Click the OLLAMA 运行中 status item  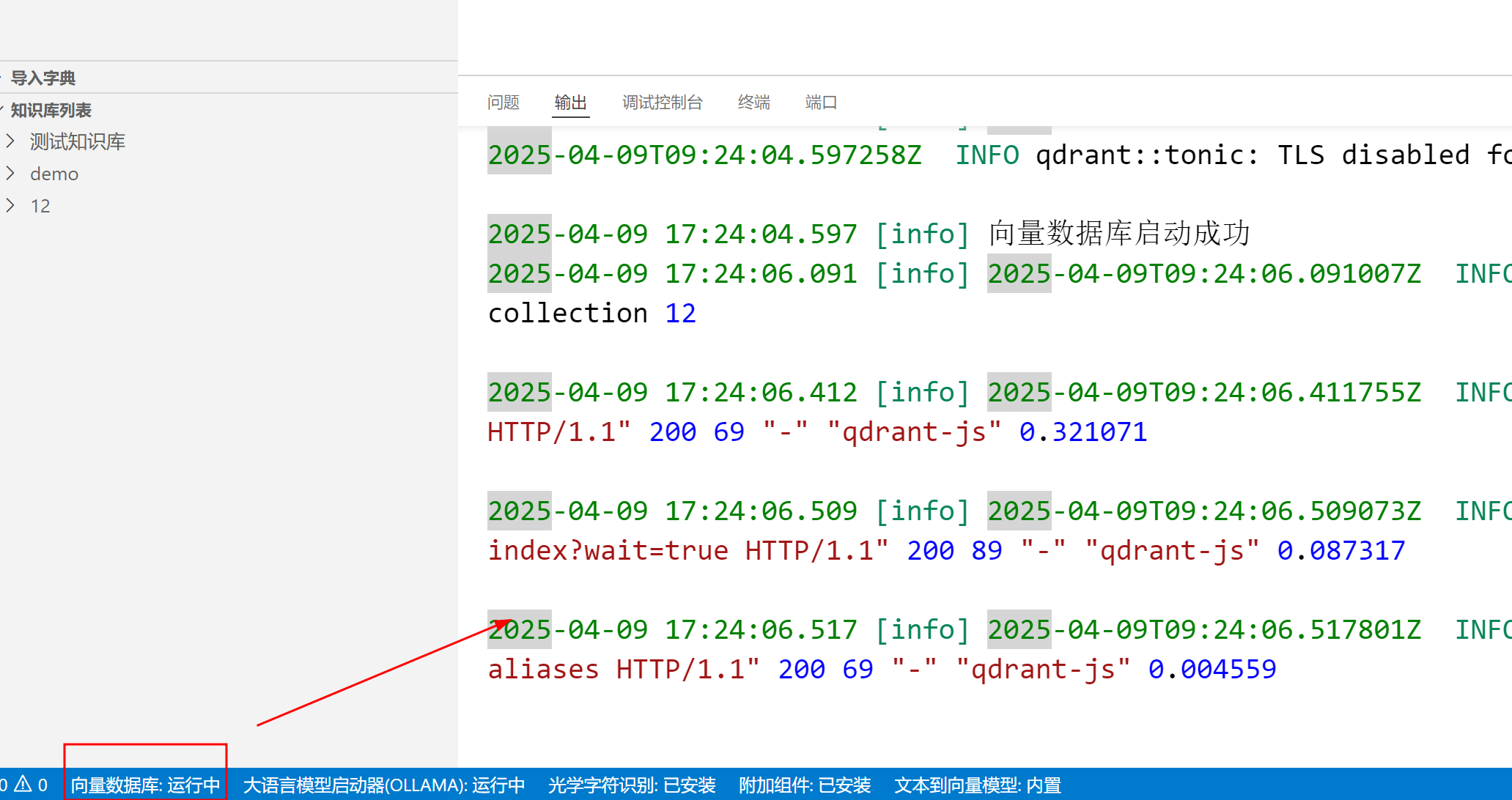point(383,785)
